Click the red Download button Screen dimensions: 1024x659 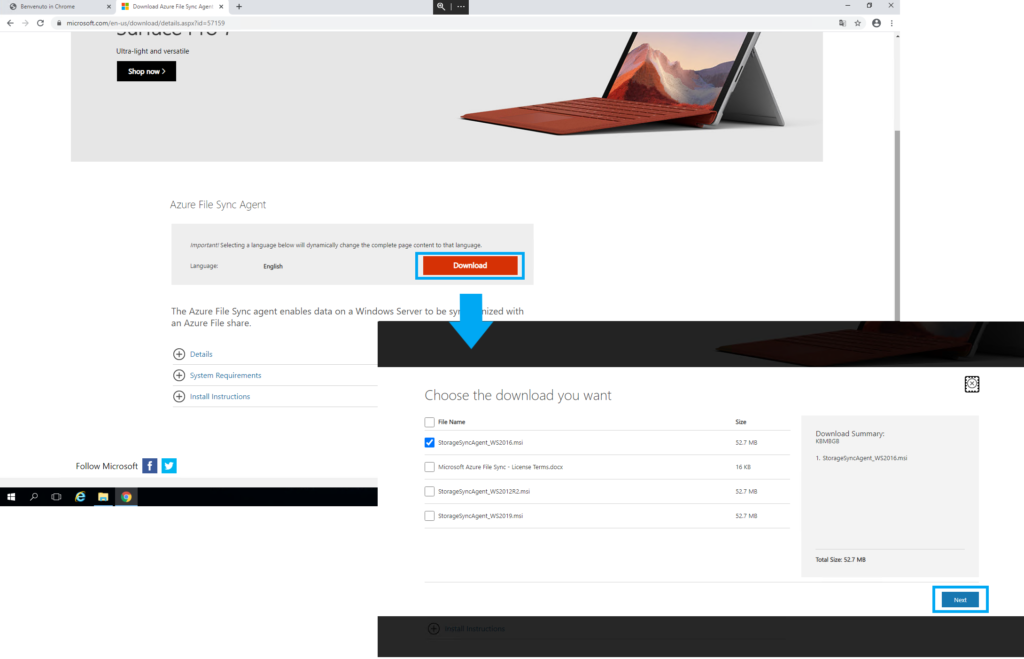[x=470, y=265]
